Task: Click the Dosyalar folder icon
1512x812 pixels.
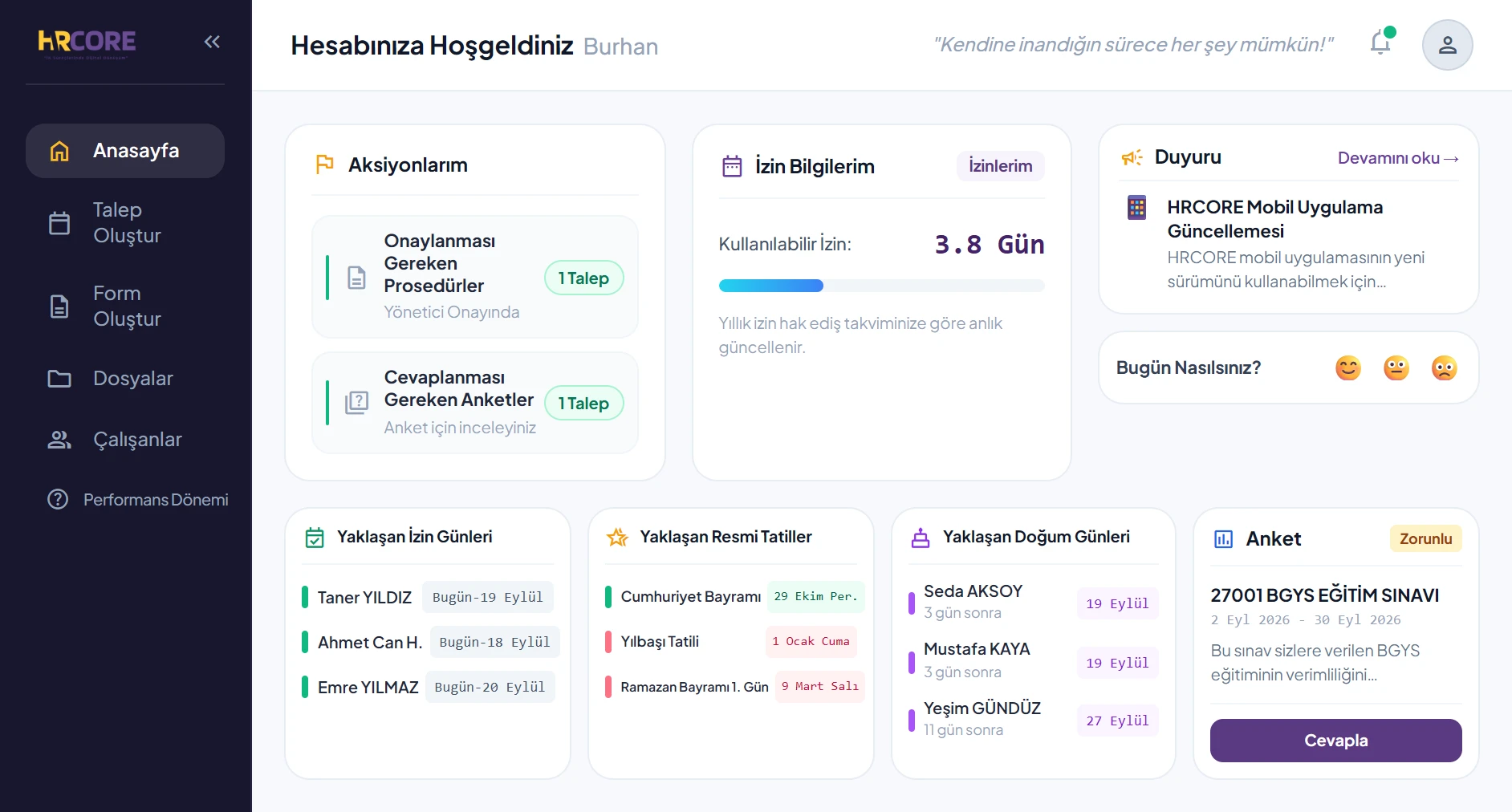Action: (59, 379)
